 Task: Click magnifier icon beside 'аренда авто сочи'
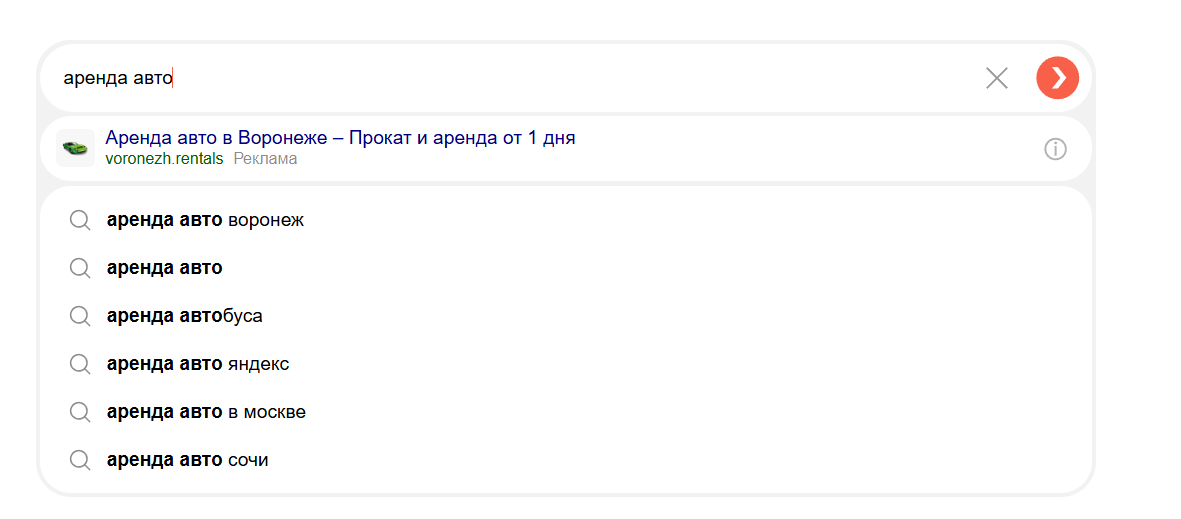(80, 460)
